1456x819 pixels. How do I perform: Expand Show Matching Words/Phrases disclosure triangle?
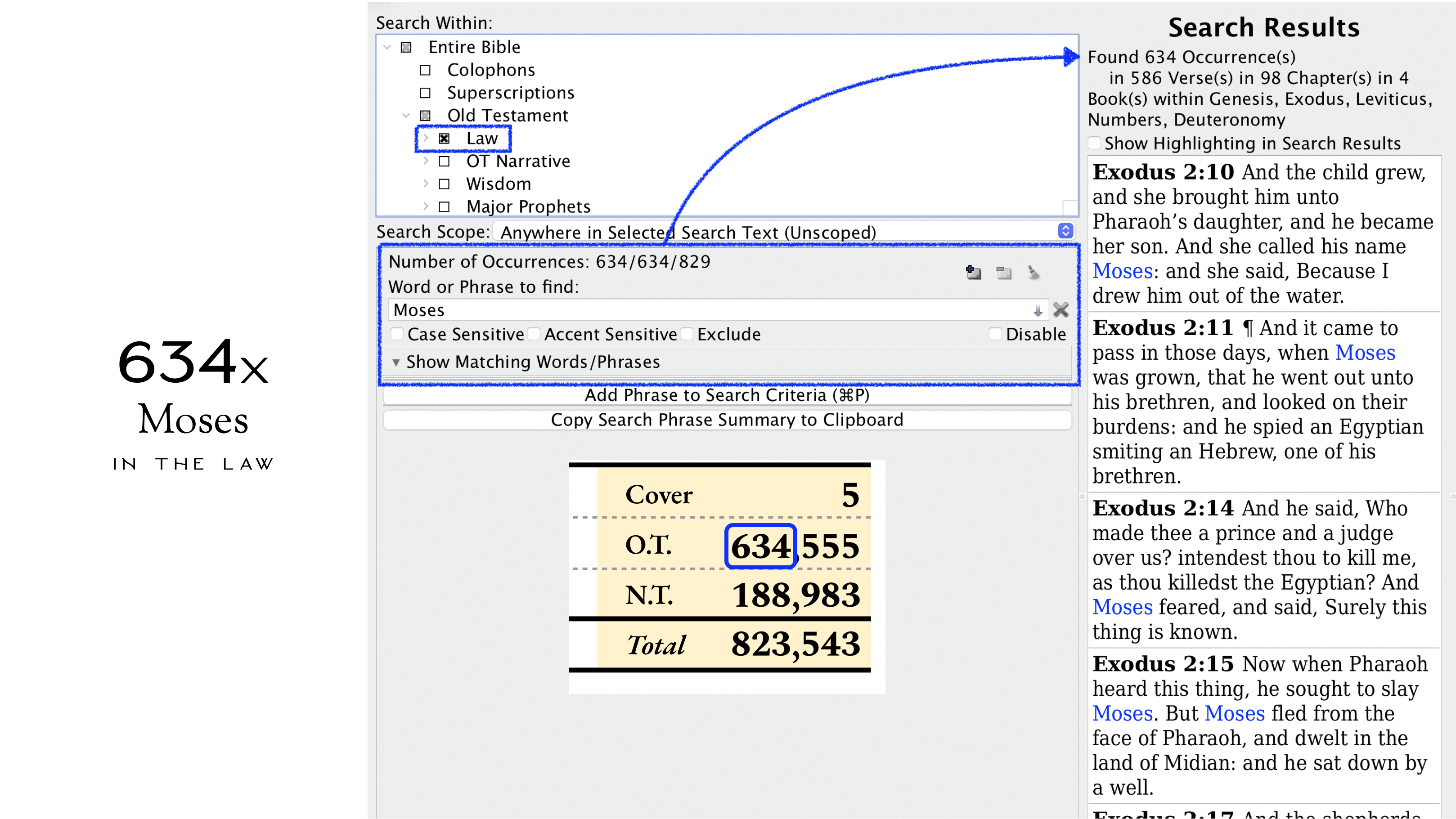pos(395,362)
